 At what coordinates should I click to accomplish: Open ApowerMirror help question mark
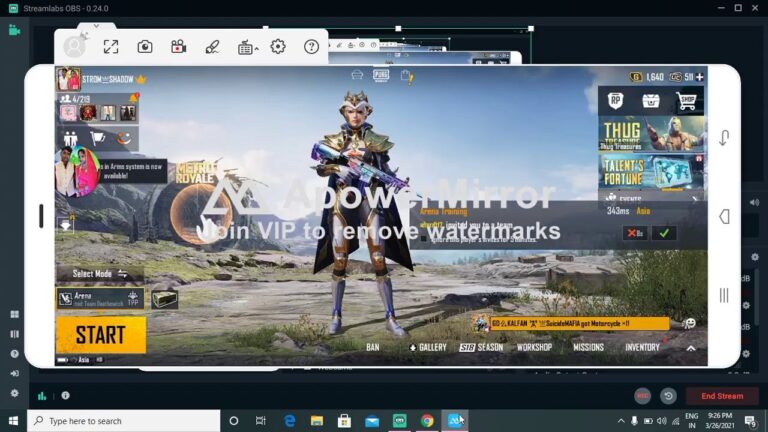[x=311, y=47]
